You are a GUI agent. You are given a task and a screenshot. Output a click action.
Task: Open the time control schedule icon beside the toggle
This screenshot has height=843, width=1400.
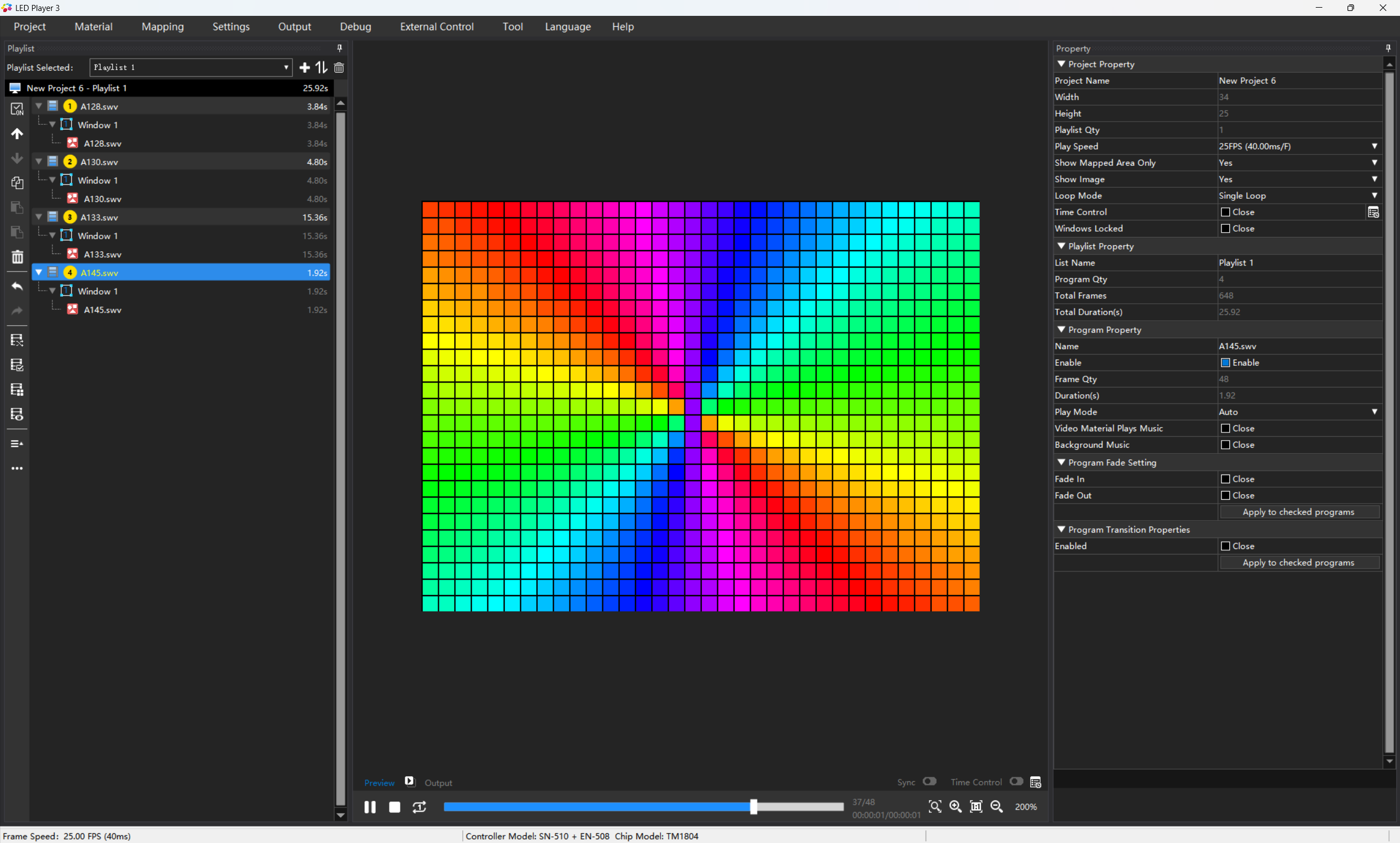(x=1036, y=782)
